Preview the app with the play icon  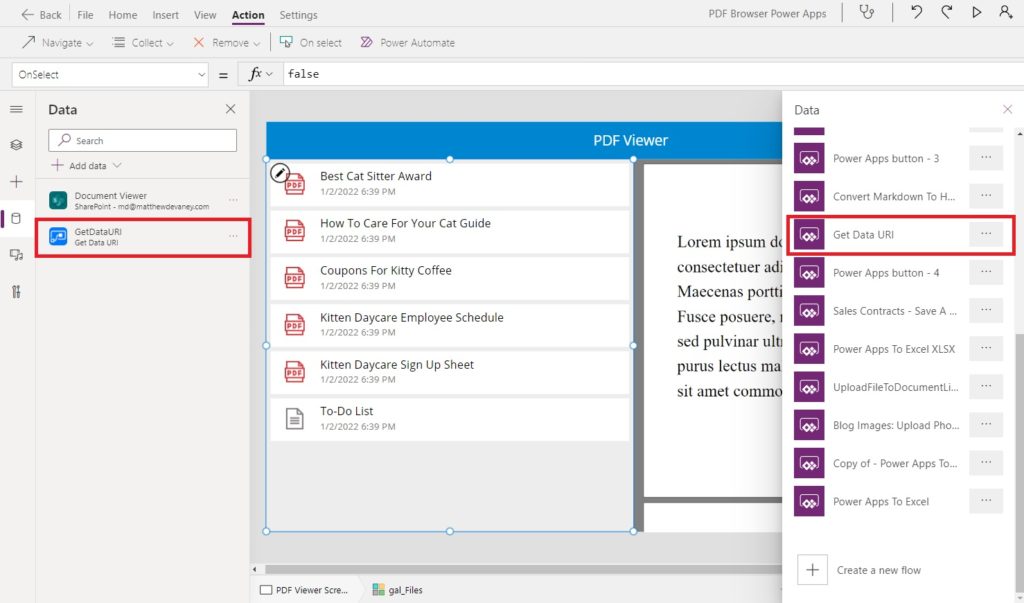[976, 13]
